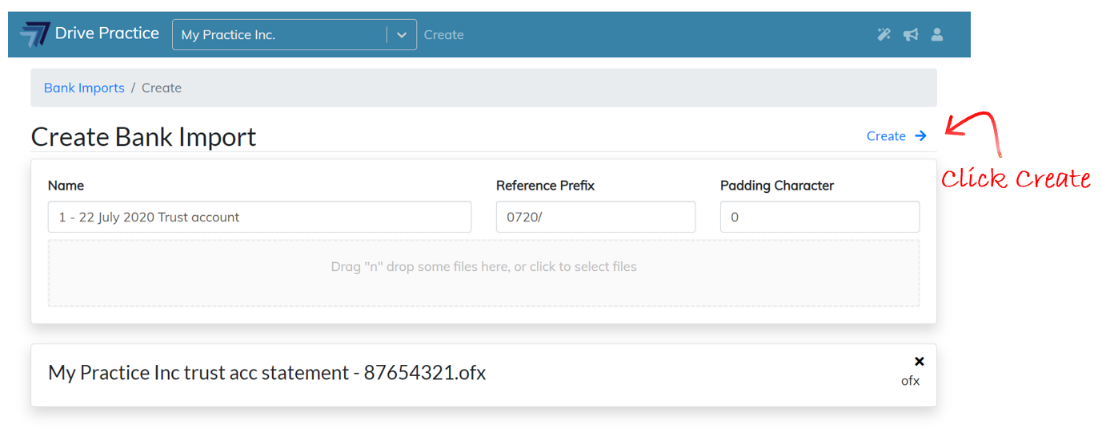
Task: Focus the Name input field
Action: [x=259, y=217]
